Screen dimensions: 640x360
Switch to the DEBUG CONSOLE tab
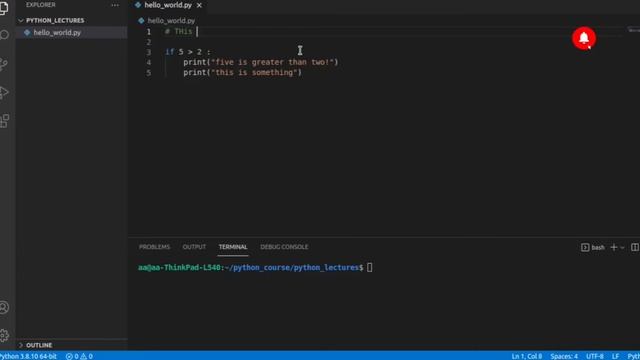tap(284, 247)
